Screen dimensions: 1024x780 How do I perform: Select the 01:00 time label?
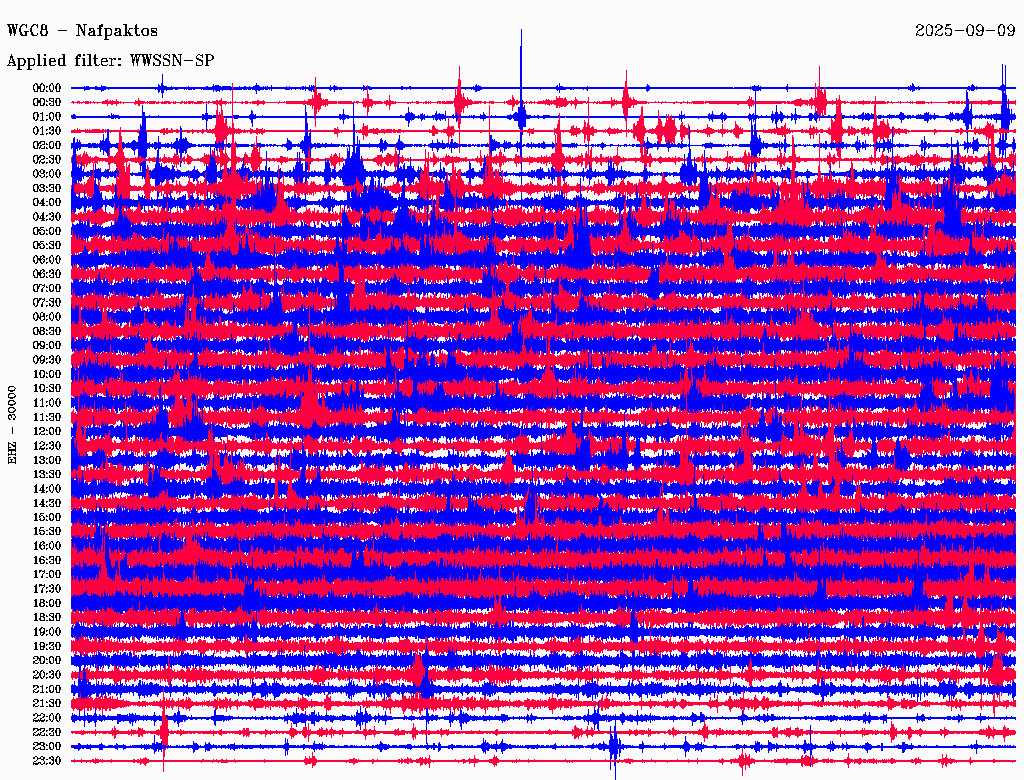click(x=47, y=117)
